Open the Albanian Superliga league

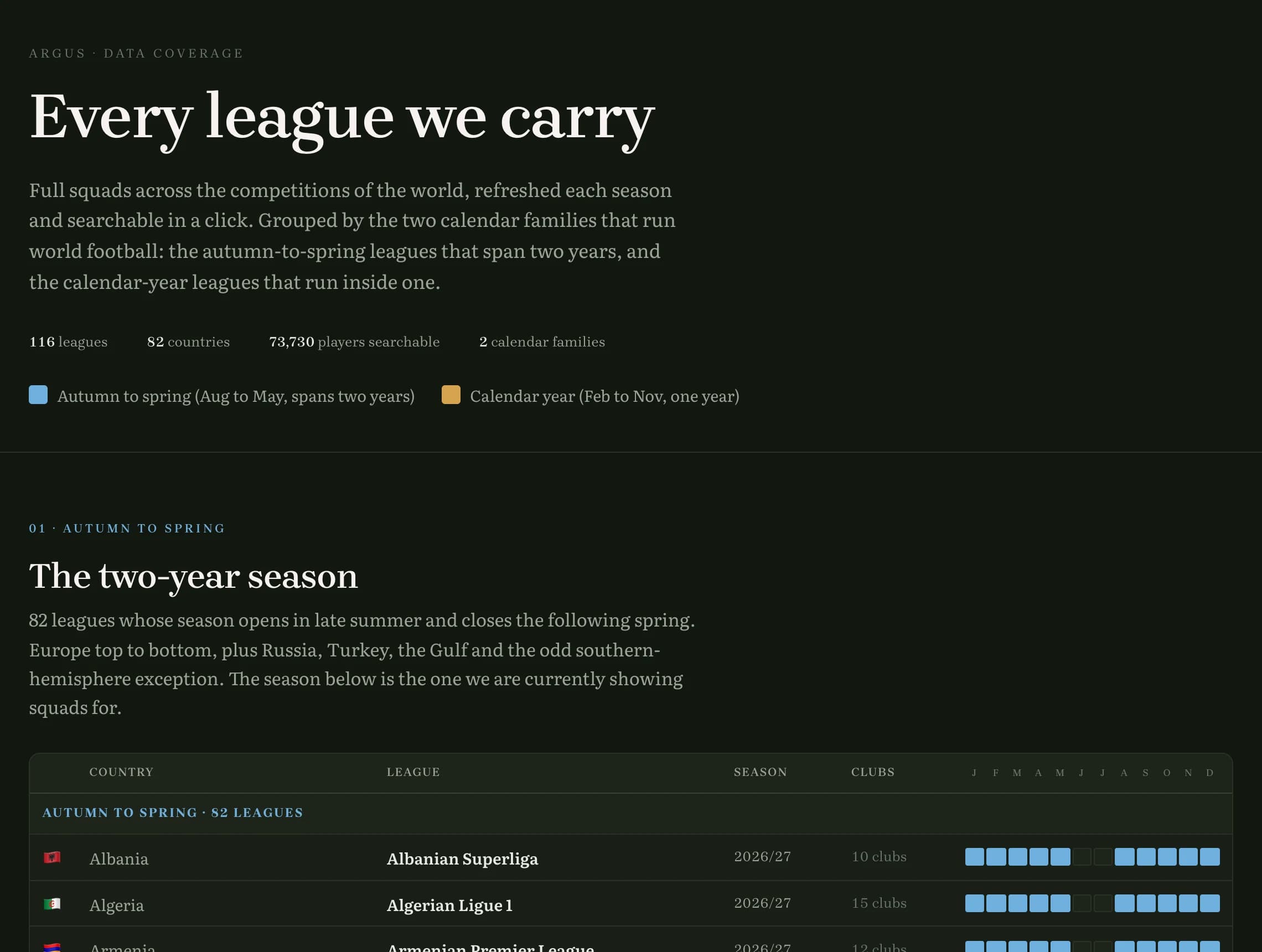(x=462, y=858)
